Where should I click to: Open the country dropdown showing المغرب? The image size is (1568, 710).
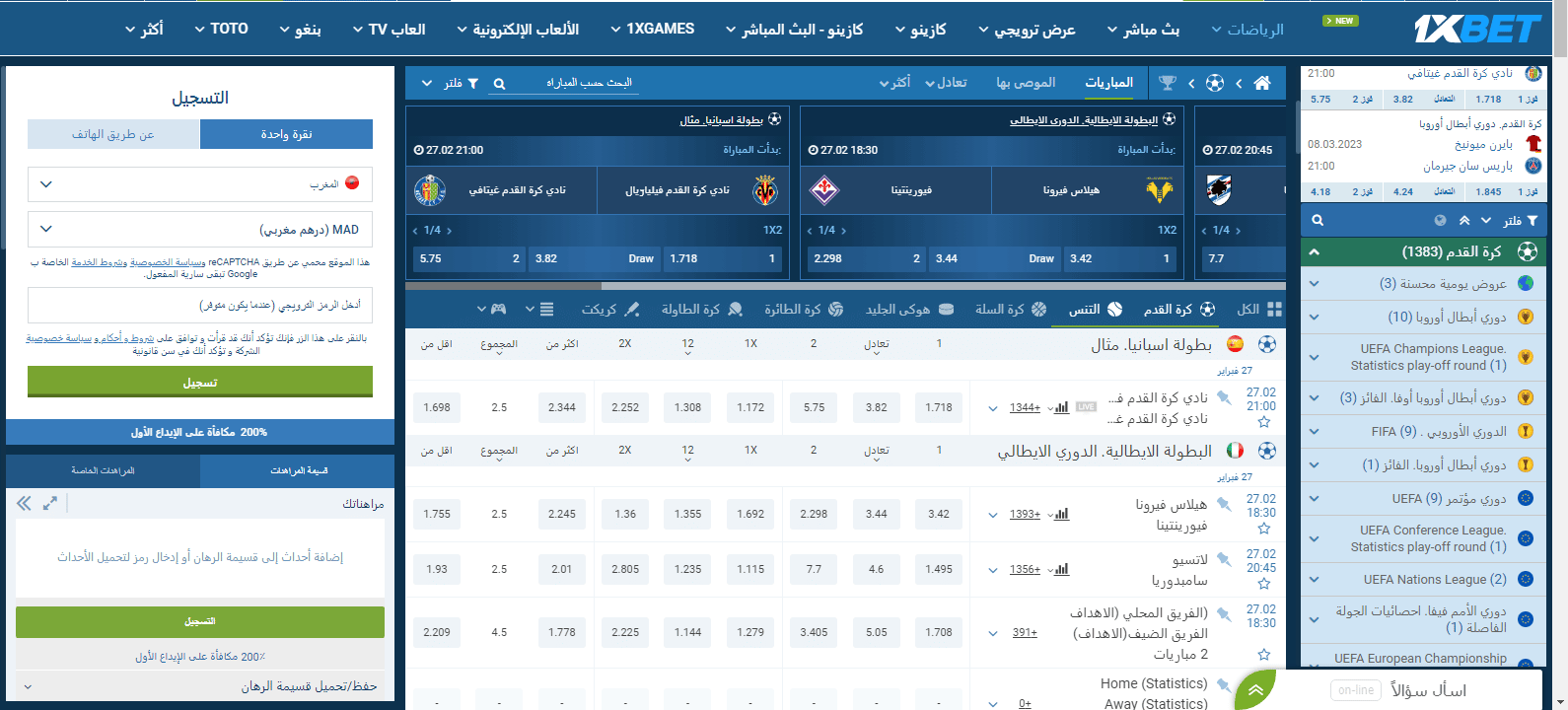pos(200,184)
